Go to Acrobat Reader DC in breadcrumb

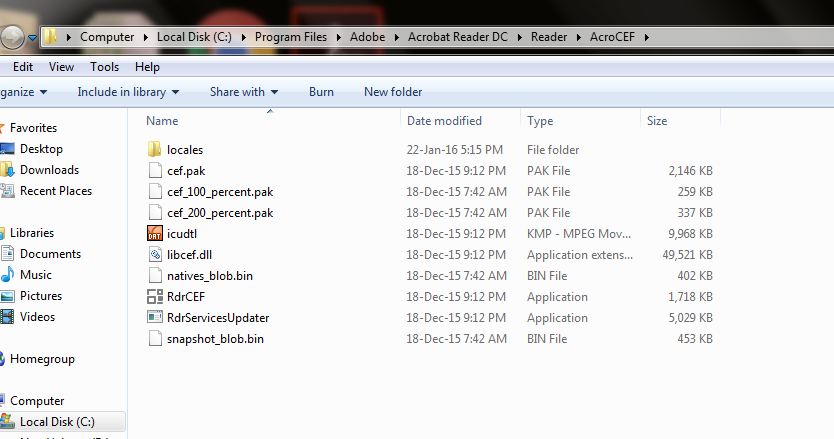457,37
